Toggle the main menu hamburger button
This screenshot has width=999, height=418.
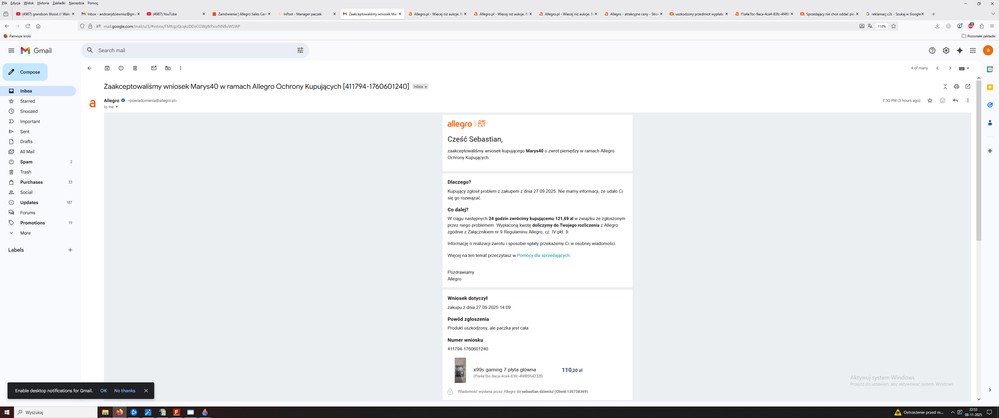[11, 50]
